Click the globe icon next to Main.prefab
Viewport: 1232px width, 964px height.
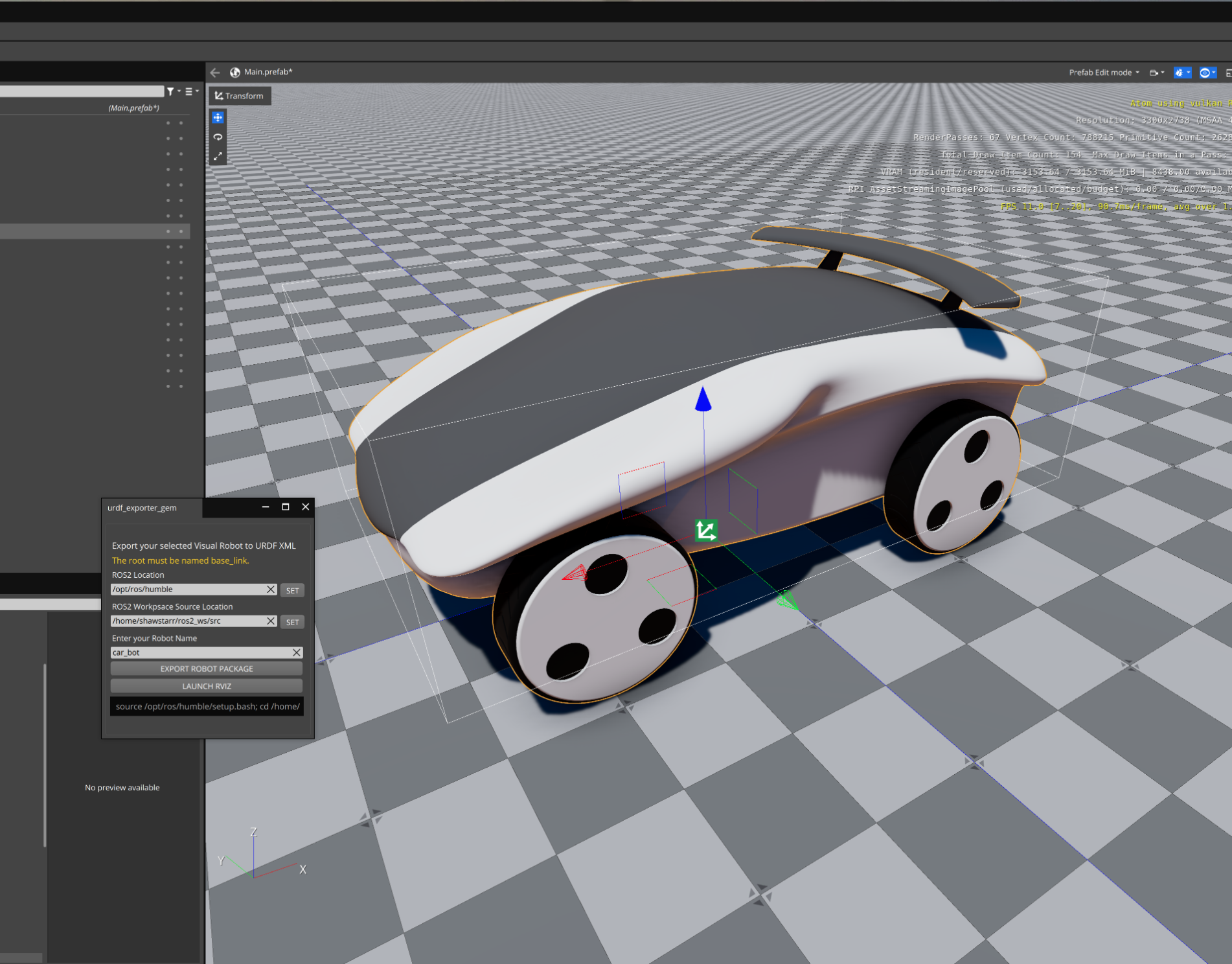234,73
